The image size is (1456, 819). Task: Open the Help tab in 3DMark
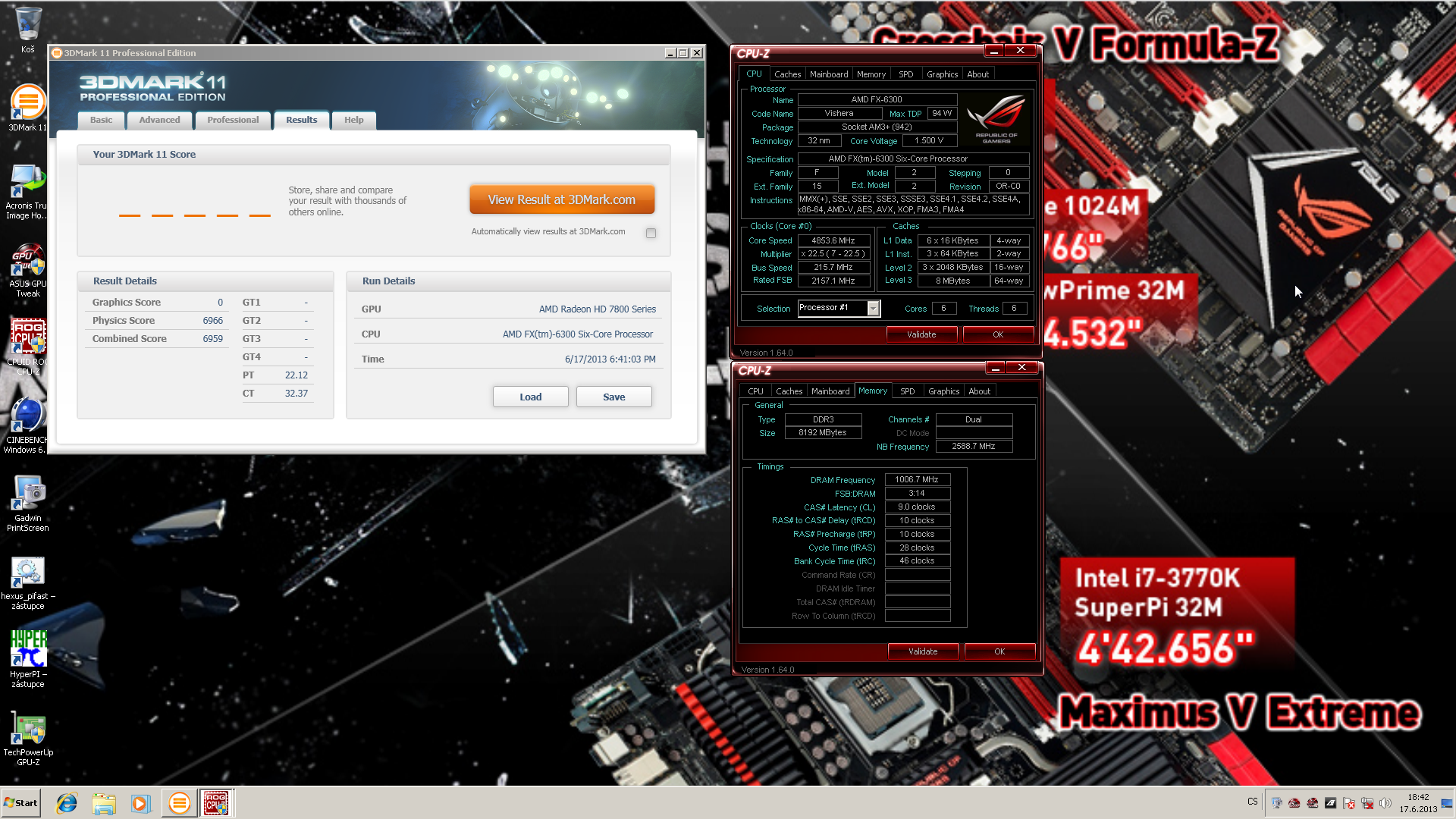point(353,120)
